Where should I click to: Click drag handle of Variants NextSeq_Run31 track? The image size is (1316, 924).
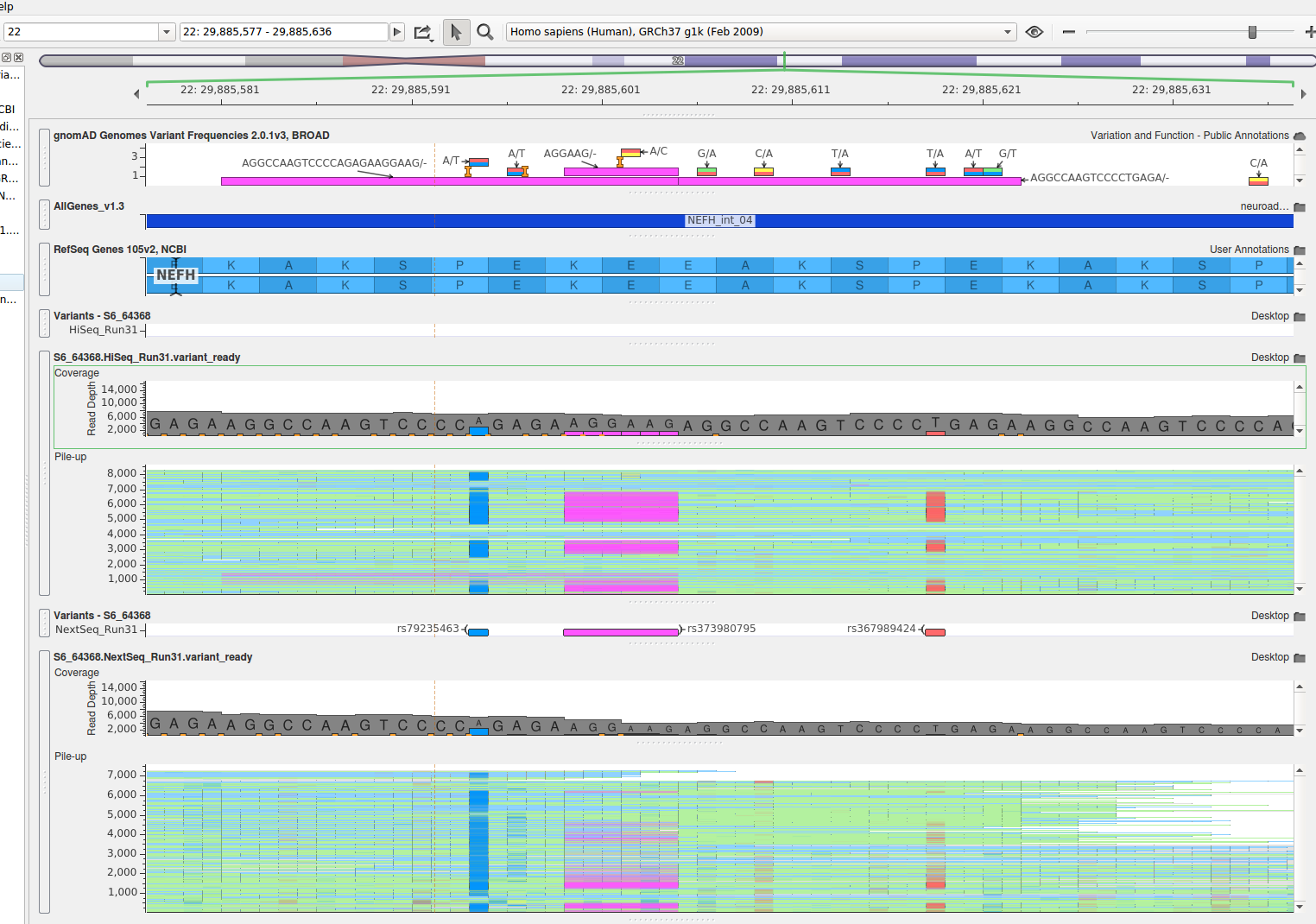click(x=45, y=623)
